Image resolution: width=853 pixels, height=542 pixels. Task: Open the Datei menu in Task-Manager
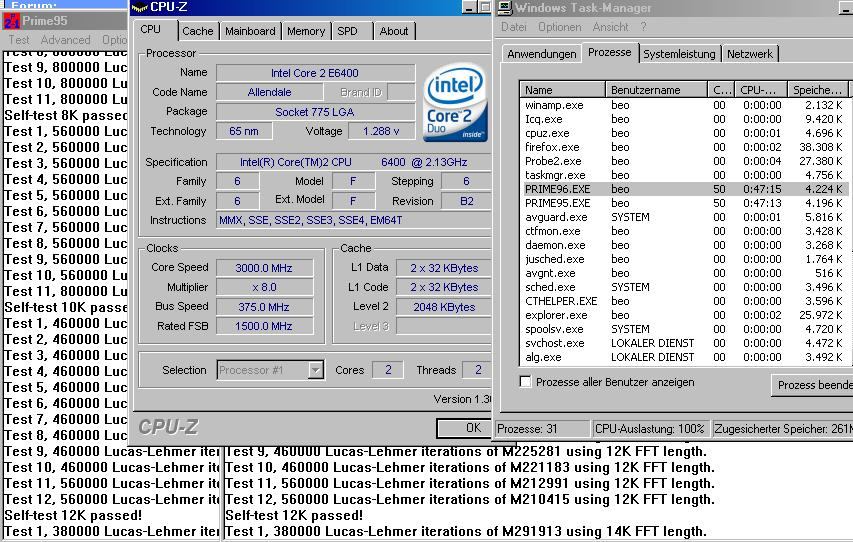click(x=514, y=27)
